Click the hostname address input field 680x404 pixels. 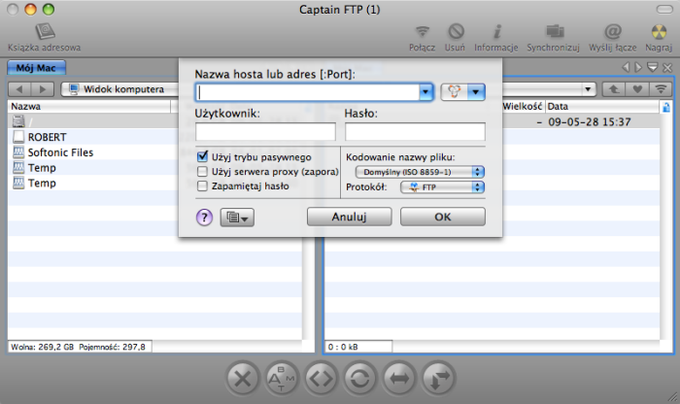pyautogui.click(x=307, y=92)
